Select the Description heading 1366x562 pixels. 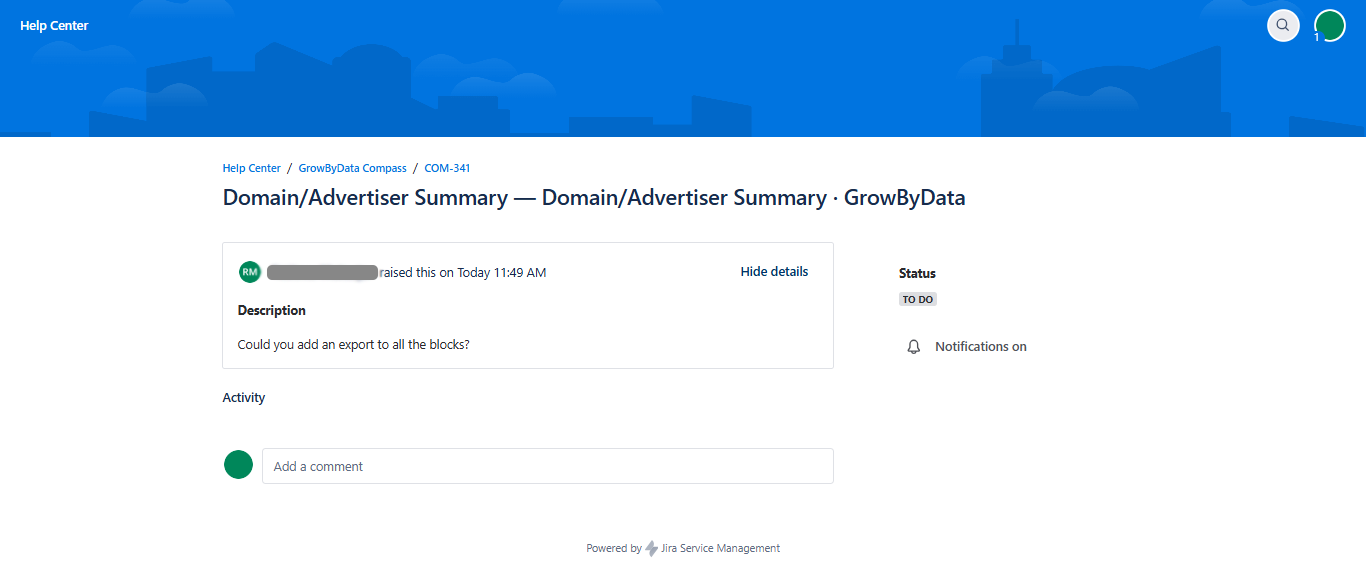(x=272, y=311)
